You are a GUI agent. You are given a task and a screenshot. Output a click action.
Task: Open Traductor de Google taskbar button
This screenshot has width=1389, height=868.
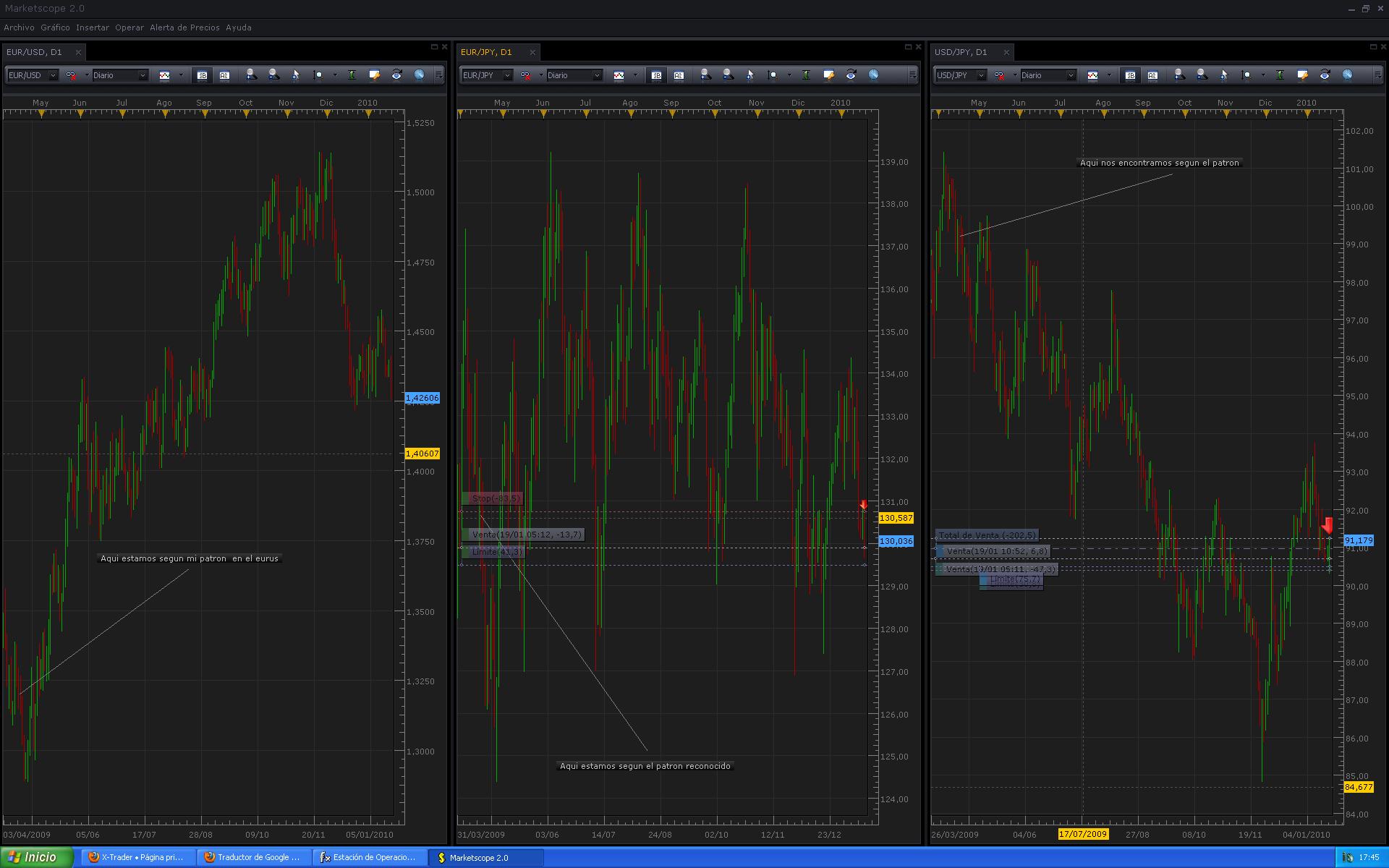(253, 857)
